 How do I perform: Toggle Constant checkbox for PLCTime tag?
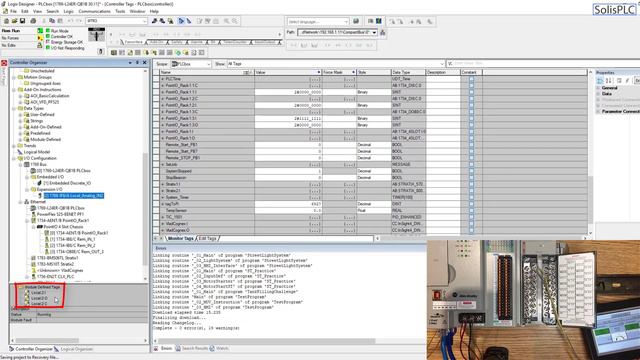(471, 79)
